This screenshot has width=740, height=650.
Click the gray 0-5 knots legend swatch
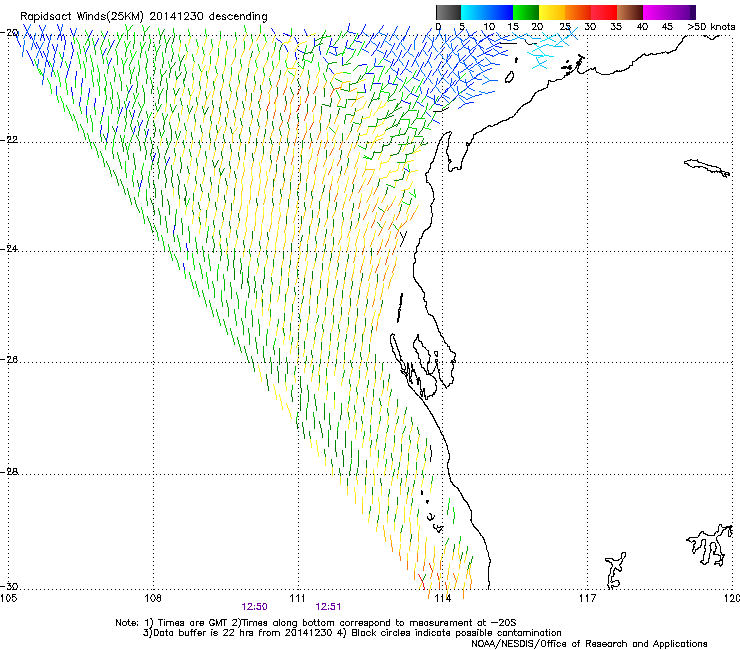(448, 12)
